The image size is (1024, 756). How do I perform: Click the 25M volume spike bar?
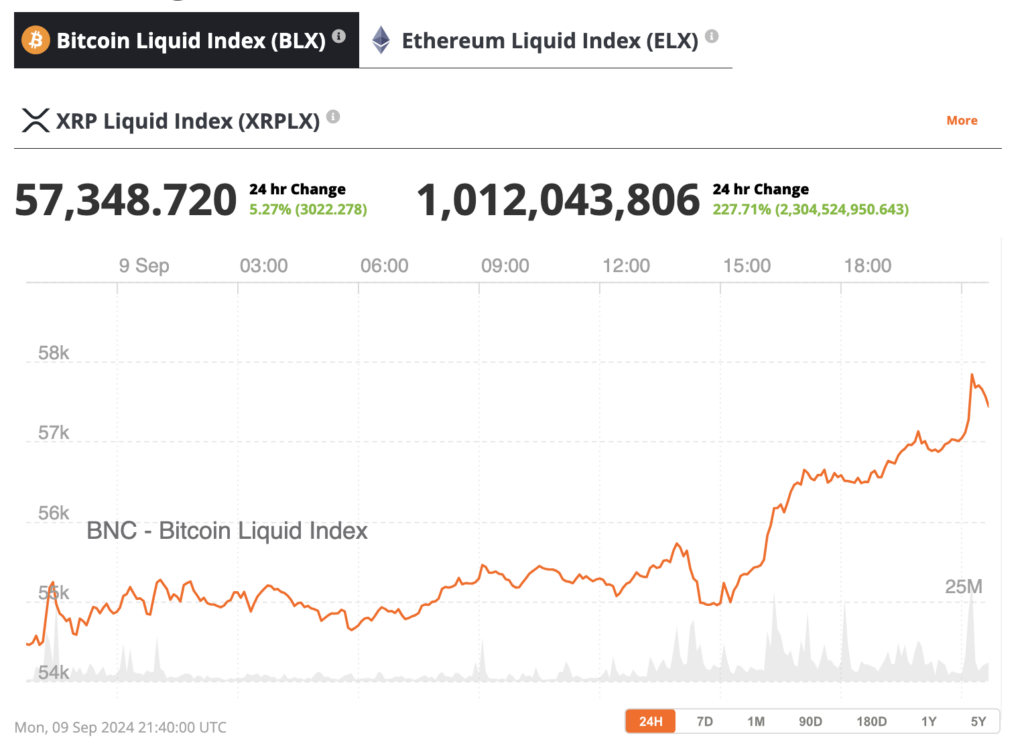coord(971,630)
